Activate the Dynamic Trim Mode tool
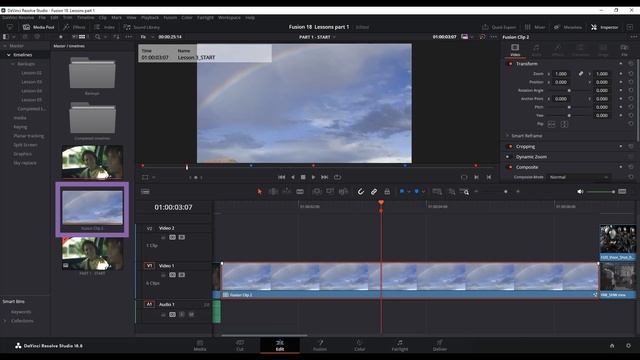640x360 pixels. 287,191
